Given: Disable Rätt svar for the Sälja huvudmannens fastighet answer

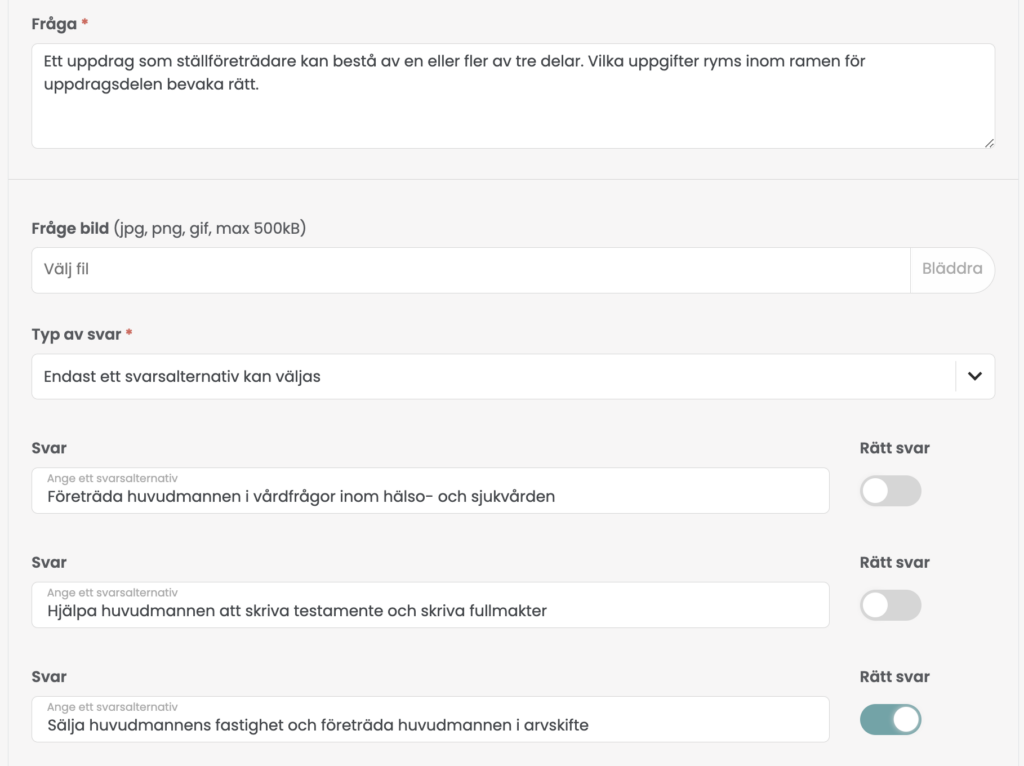Looking at the screenshot, I should pyautogui.click(x=890, y=719).
